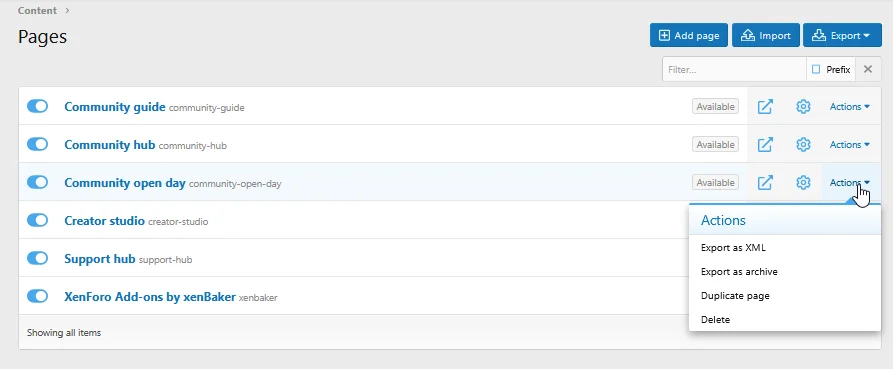Click the 'Showing all items' footer text

[x=64, y=333]
